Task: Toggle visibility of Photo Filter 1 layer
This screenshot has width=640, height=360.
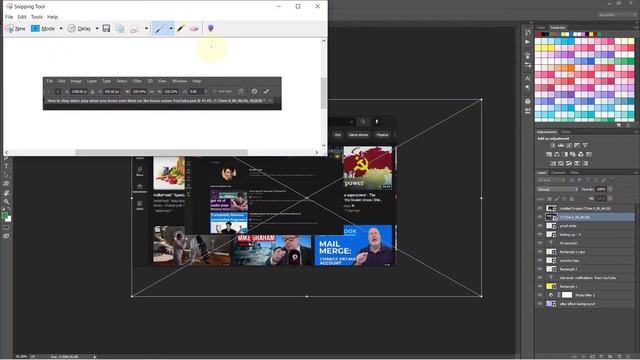Action: (x=540, y=295)
